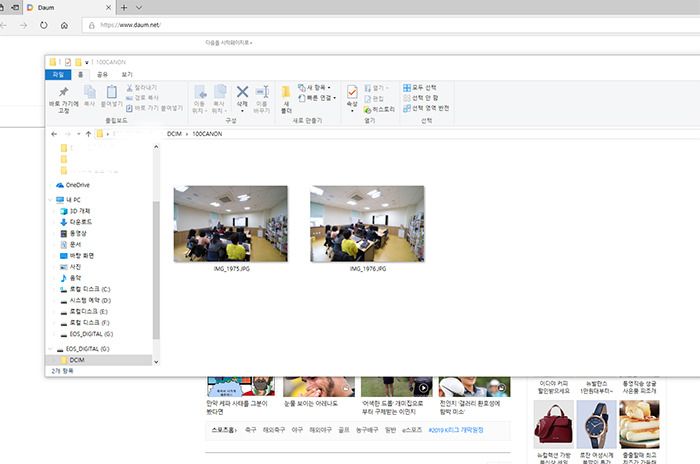
Task: Switch to the 보기 view tab
Action: (127, 75)
